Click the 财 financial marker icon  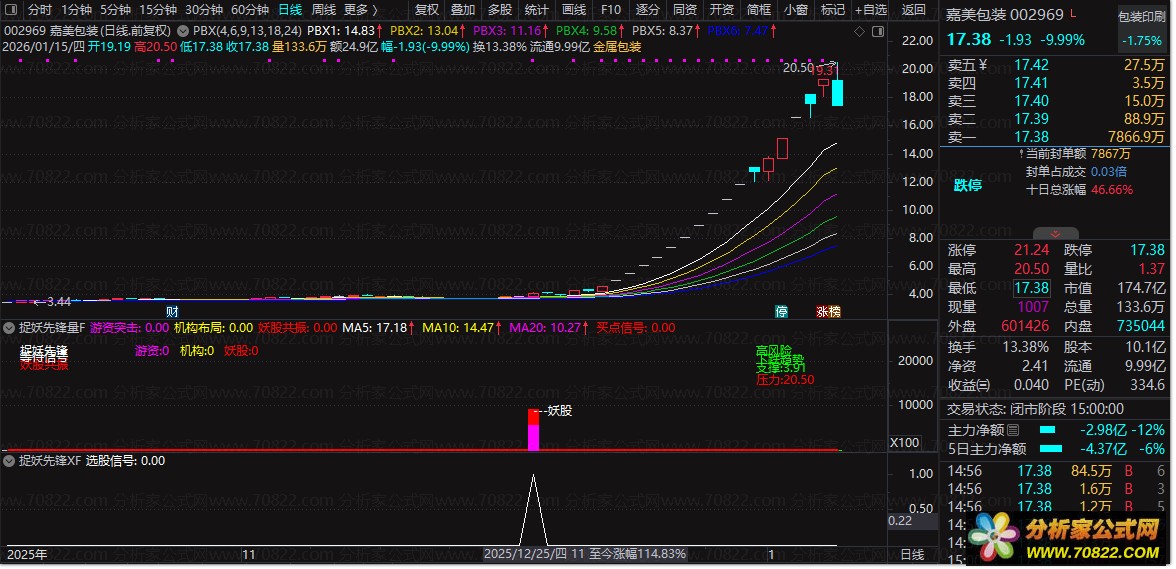tap(172, 311)
